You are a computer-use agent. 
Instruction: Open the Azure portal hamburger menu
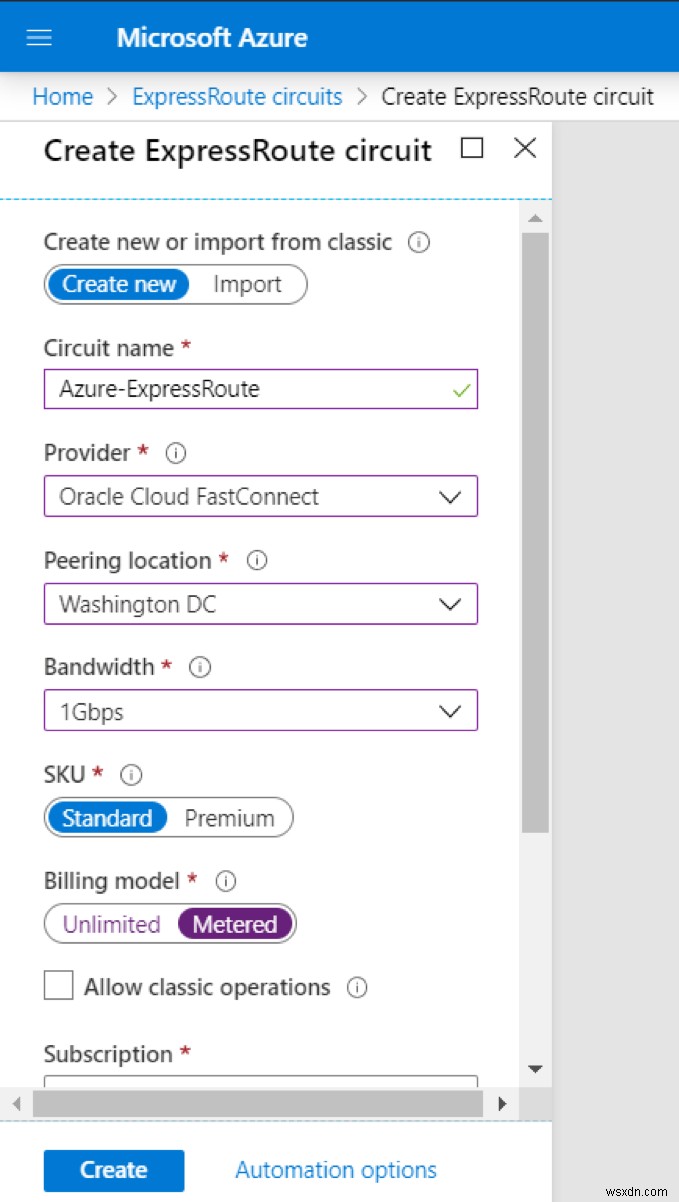38,36
